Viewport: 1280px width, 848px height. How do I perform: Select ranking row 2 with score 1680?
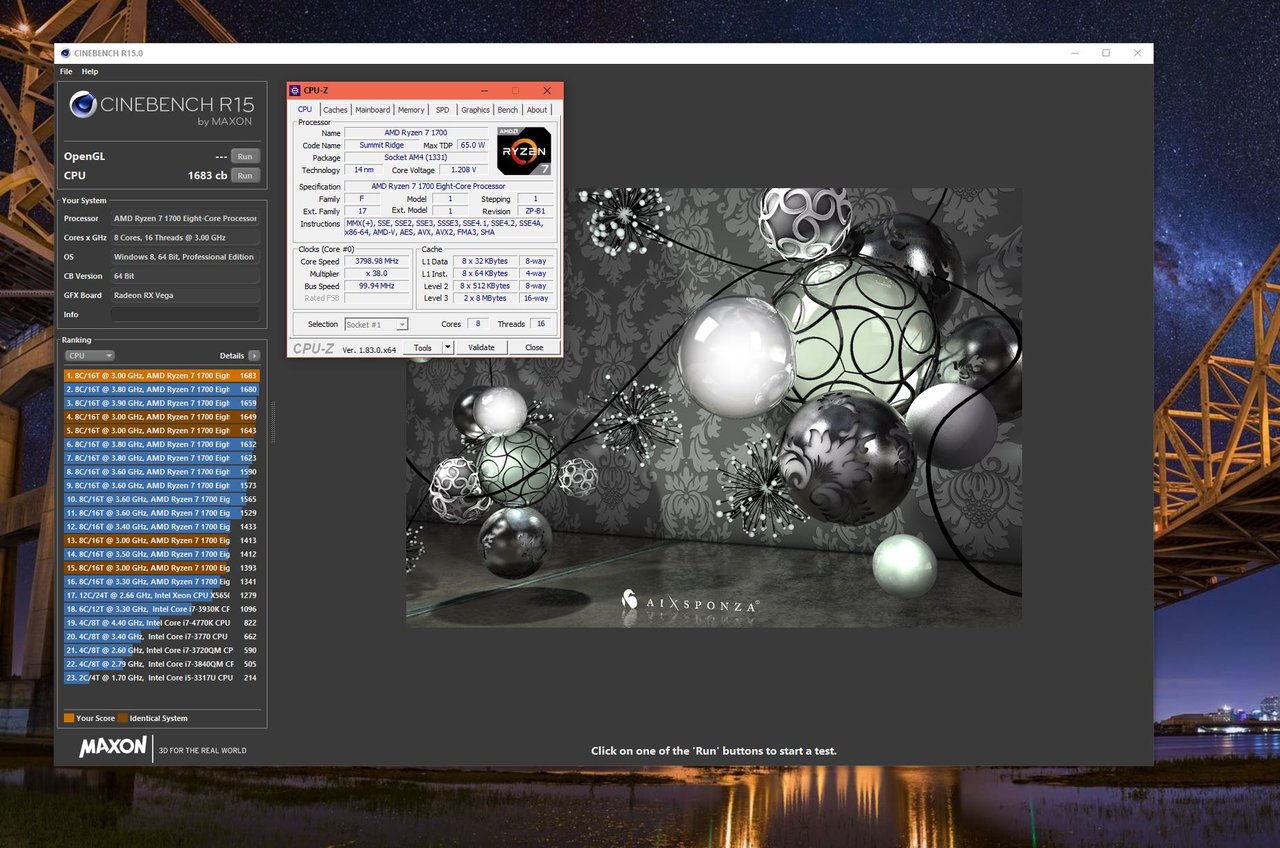click(162, 389)
